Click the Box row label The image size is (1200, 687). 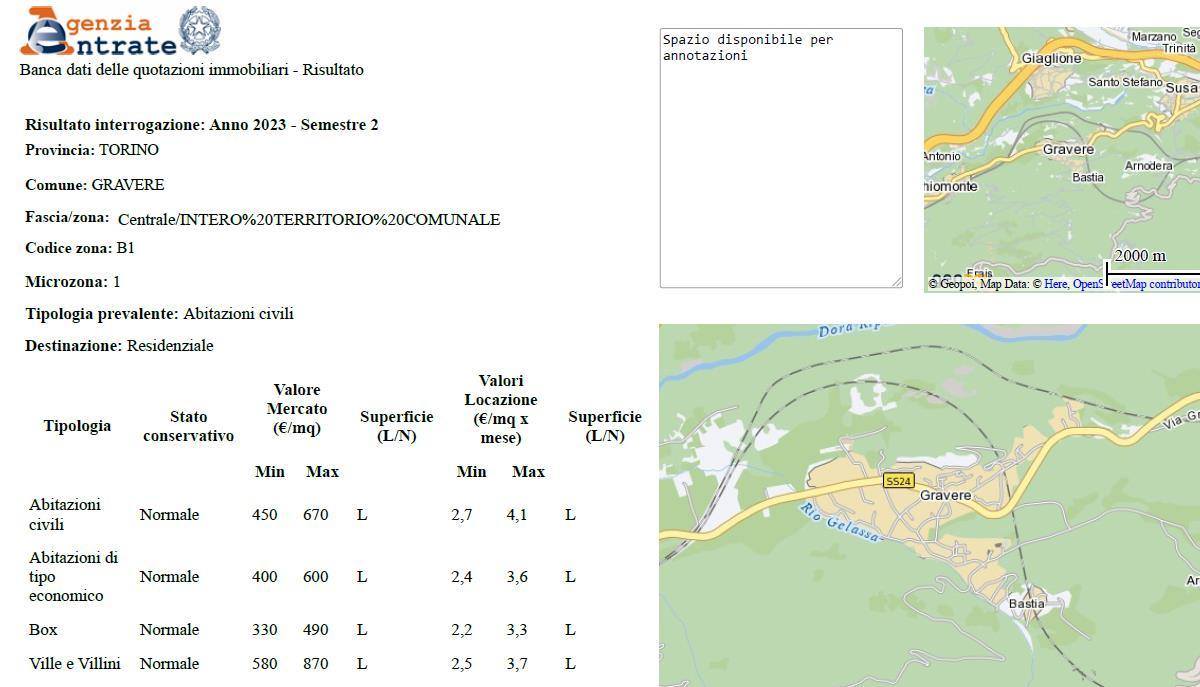point(43,630)
